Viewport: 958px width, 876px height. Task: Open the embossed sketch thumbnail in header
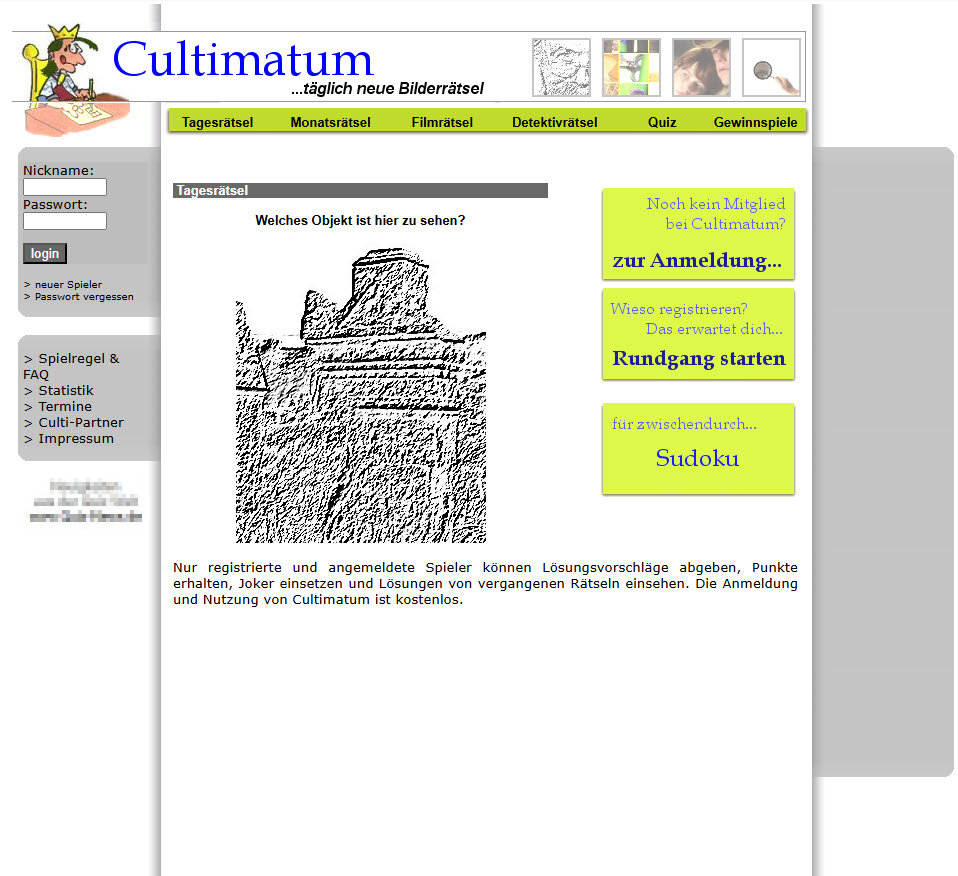tap(561, 68)
